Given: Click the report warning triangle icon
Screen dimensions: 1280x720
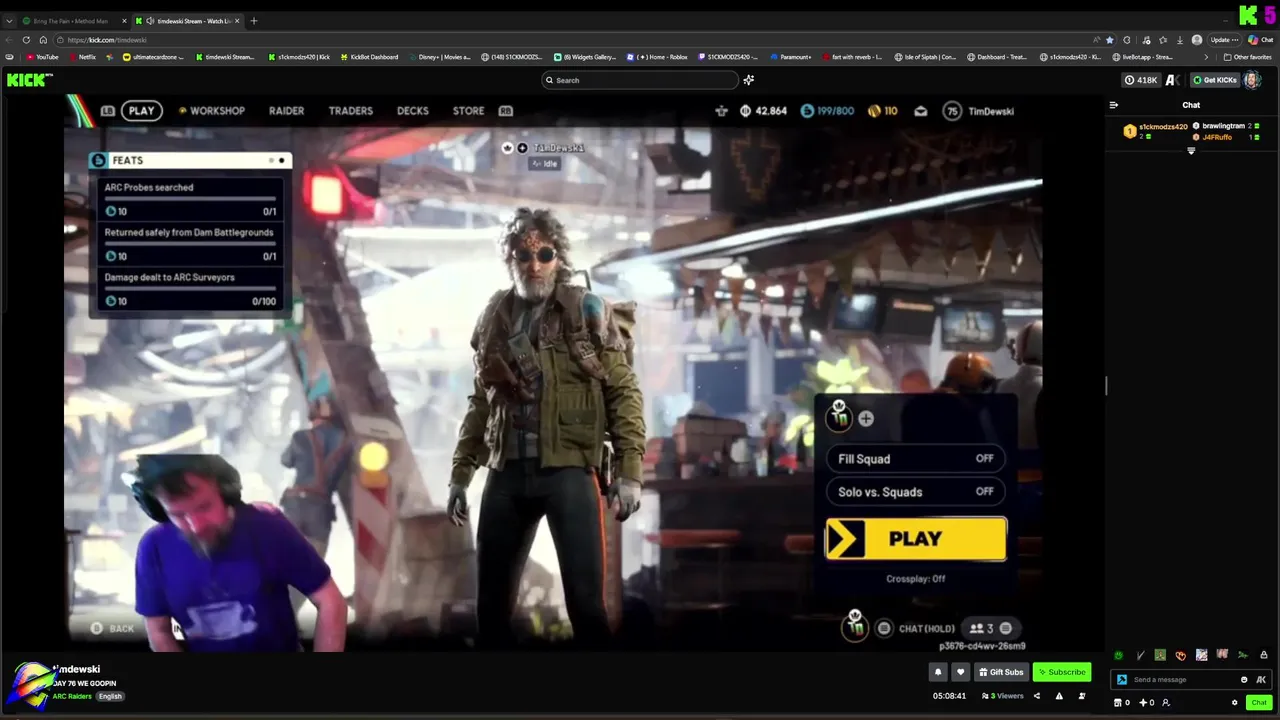Looking at the screenshot, I should pos(1059,696).
